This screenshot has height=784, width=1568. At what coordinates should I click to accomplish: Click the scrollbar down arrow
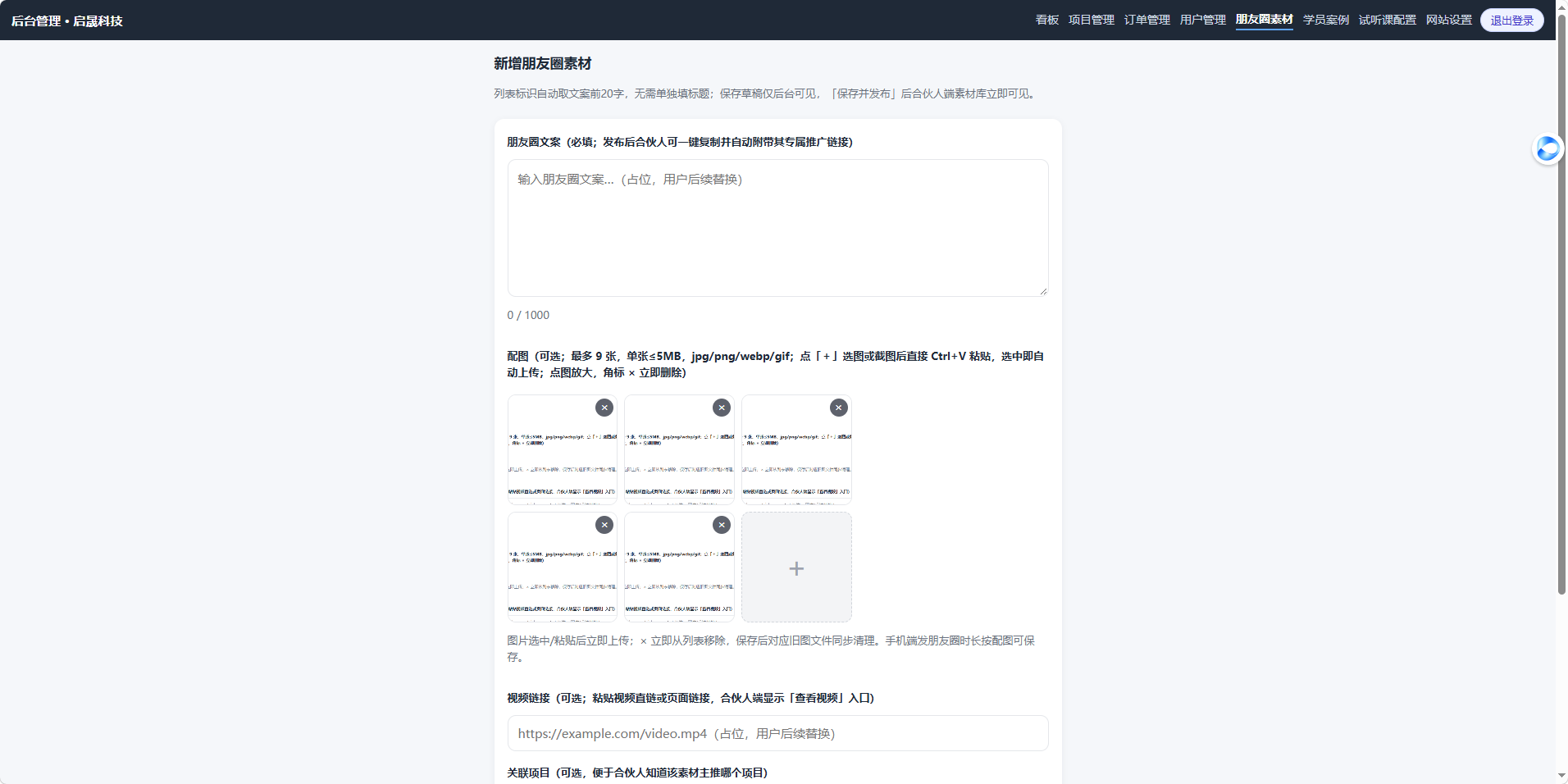(x=1561, y=777)
